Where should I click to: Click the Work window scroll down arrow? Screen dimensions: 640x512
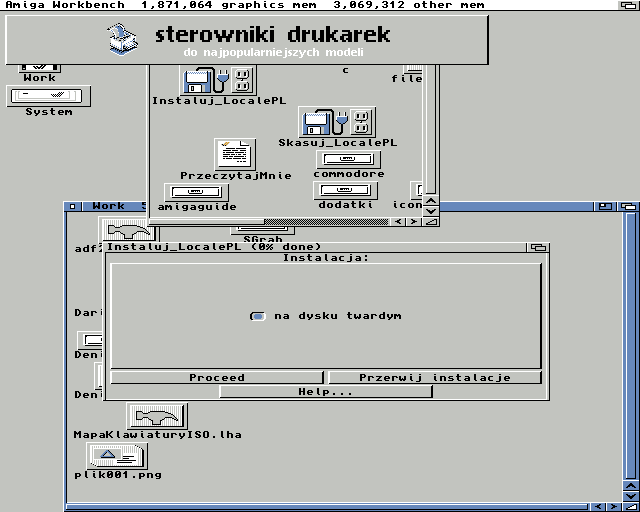(x=631, y=496)
